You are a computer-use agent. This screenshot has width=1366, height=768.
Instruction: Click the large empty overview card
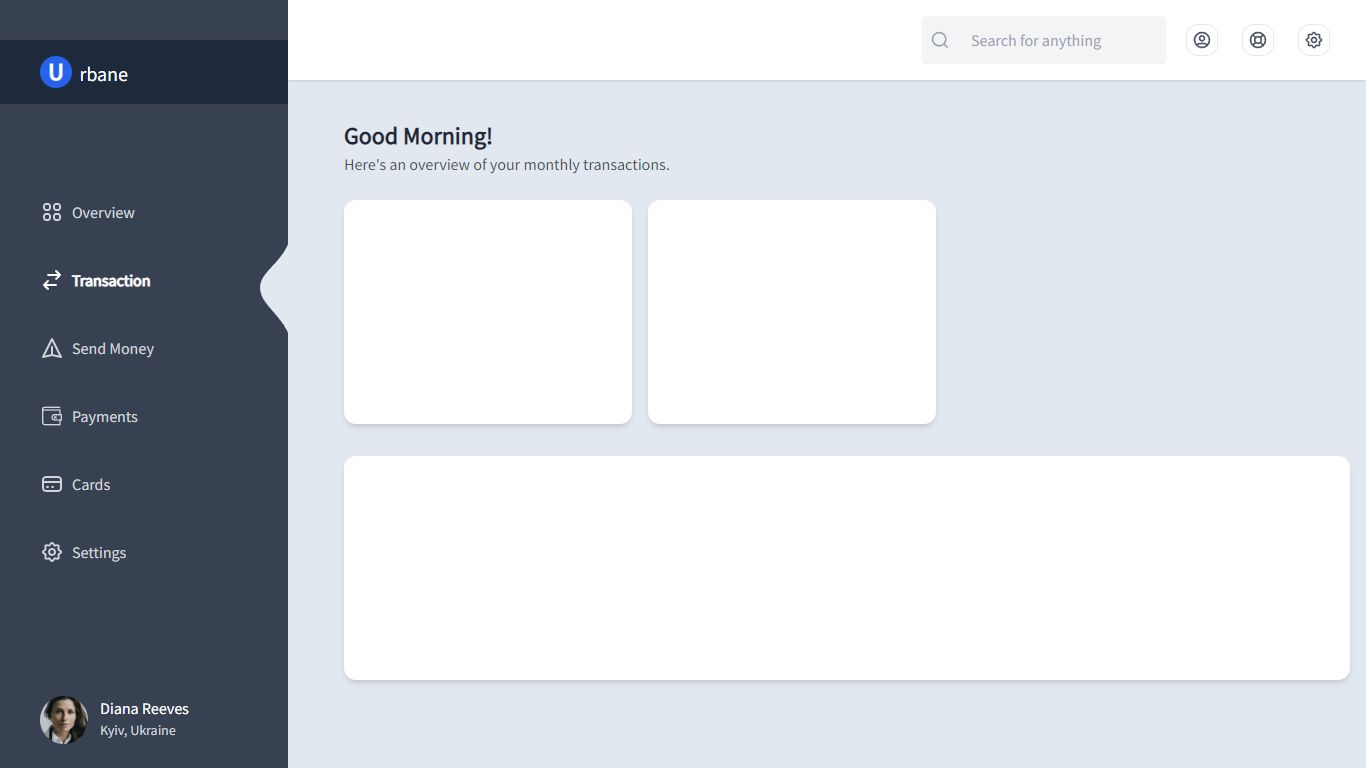point(846,567)
